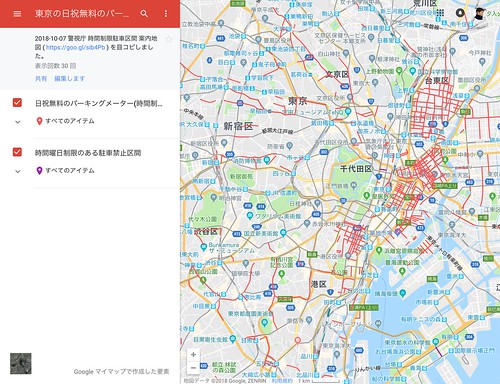Image resolution: width=500 pixels, height=384 pixels.
Task: Uncheck the 時間曜日制限のある駐車禁止区間 layer checkbox
Action: pos(17,152)
